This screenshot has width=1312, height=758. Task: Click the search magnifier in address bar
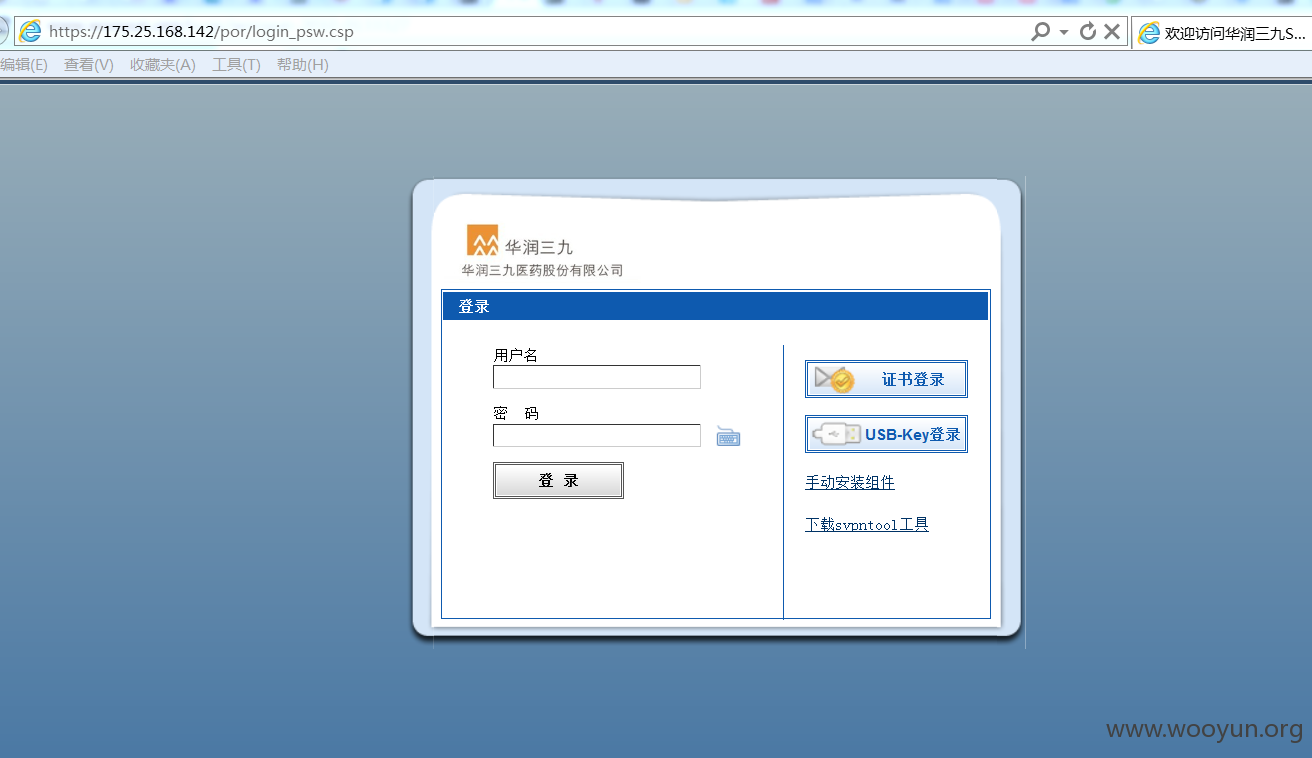coord(1040,32)
